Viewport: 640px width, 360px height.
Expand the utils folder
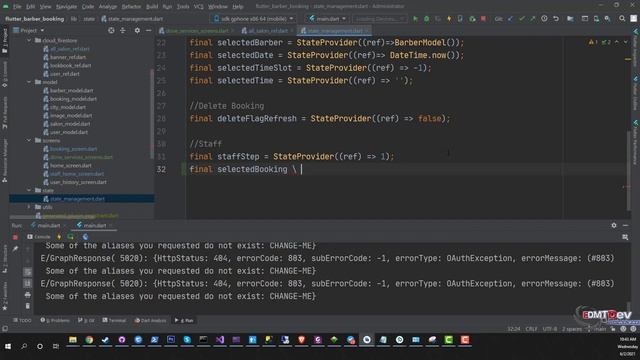29,207
